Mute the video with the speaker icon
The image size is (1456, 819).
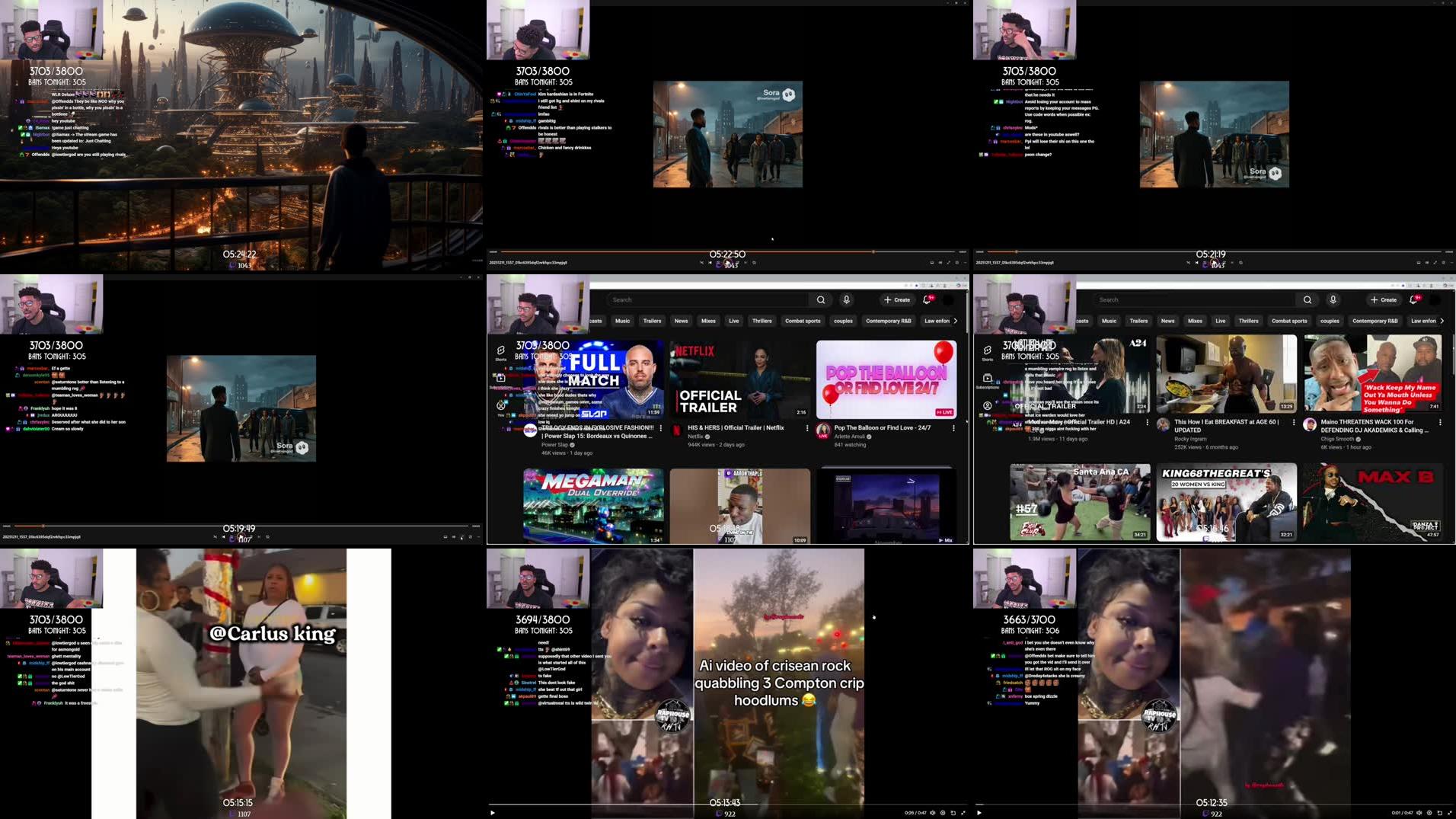933,813
